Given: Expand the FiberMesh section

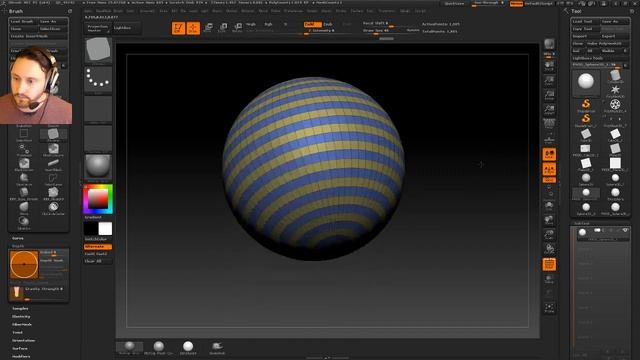Looking at the screenshot, I should (x=22, y=324).
